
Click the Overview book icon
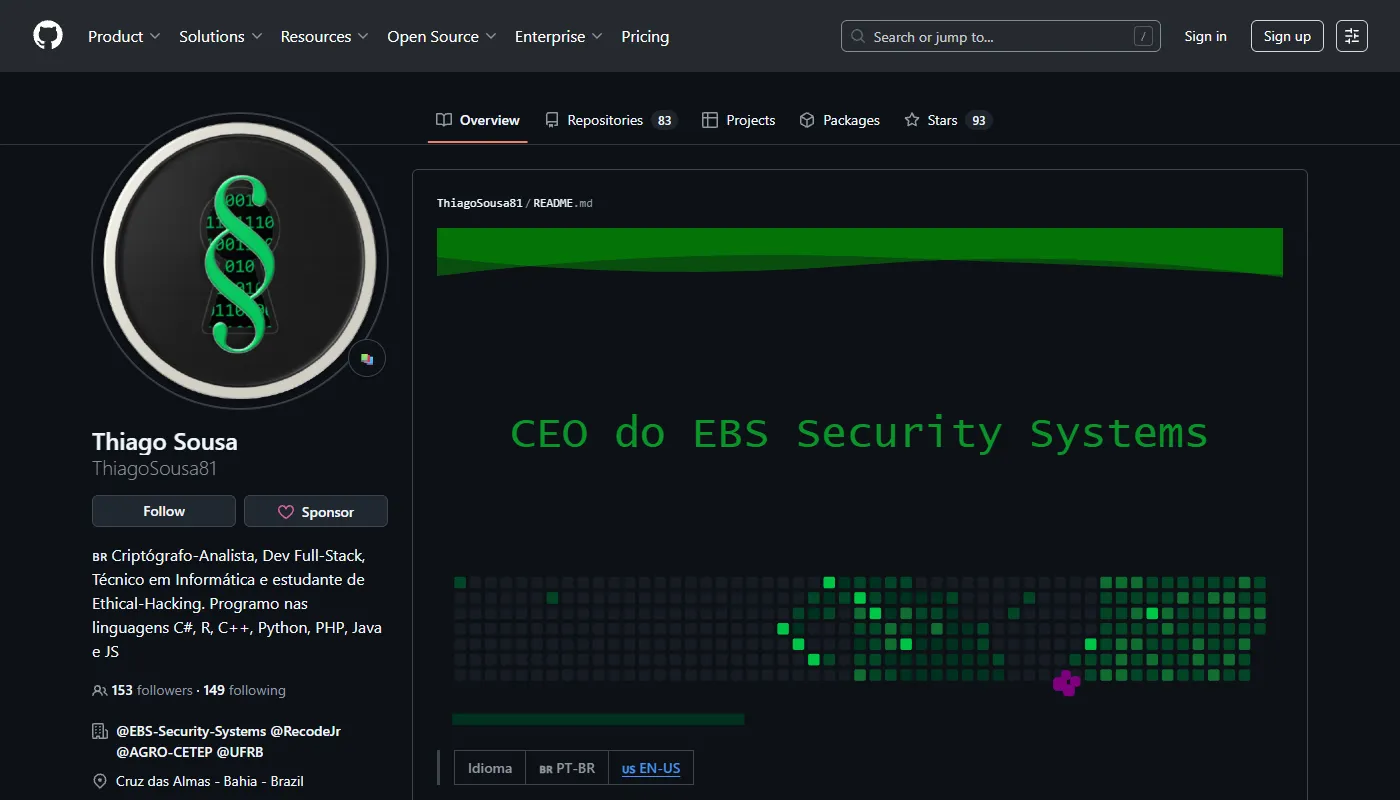[444, 120]
